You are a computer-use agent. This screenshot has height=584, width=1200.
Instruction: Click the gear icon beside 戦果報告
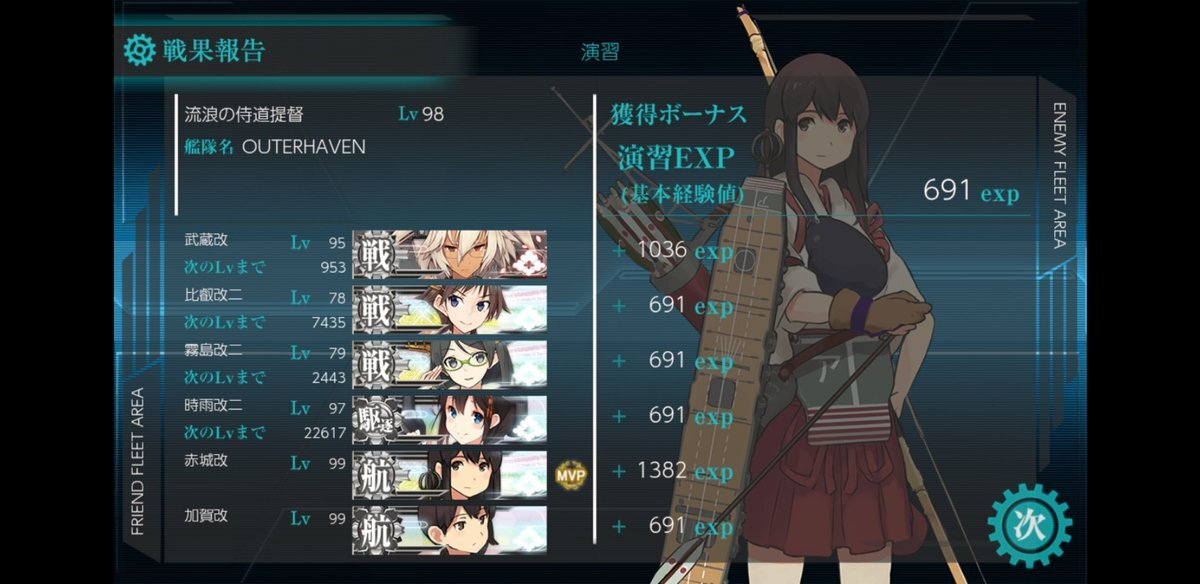[x=139, y=49]
